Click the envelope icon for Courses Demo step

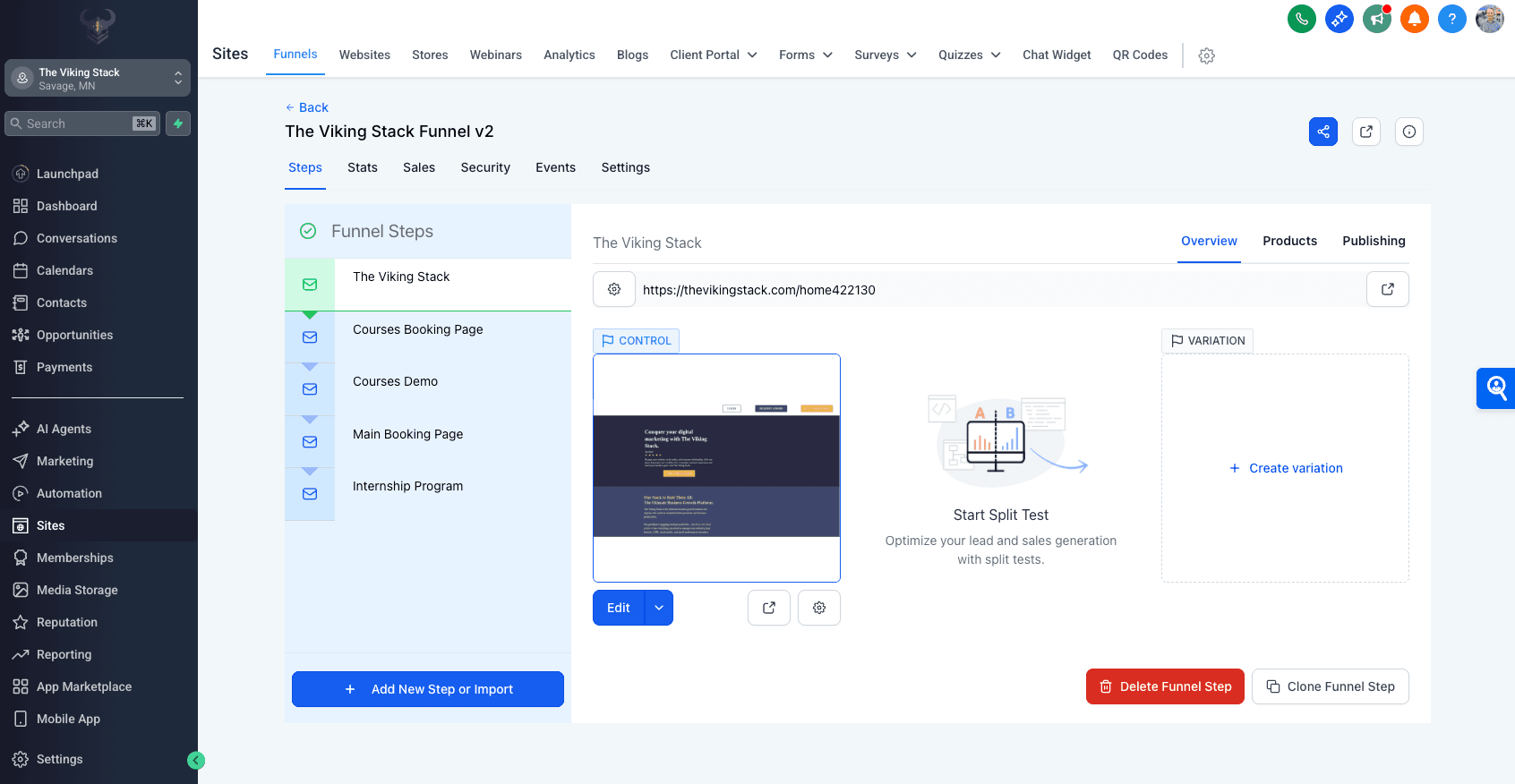point(310,389)
